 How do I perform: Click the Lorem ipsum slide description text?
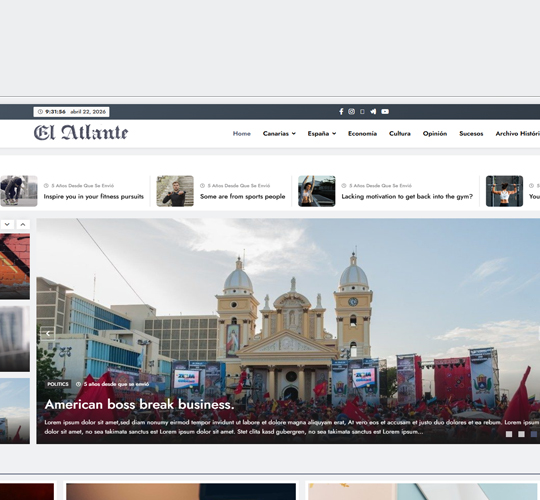click(292, 427)
